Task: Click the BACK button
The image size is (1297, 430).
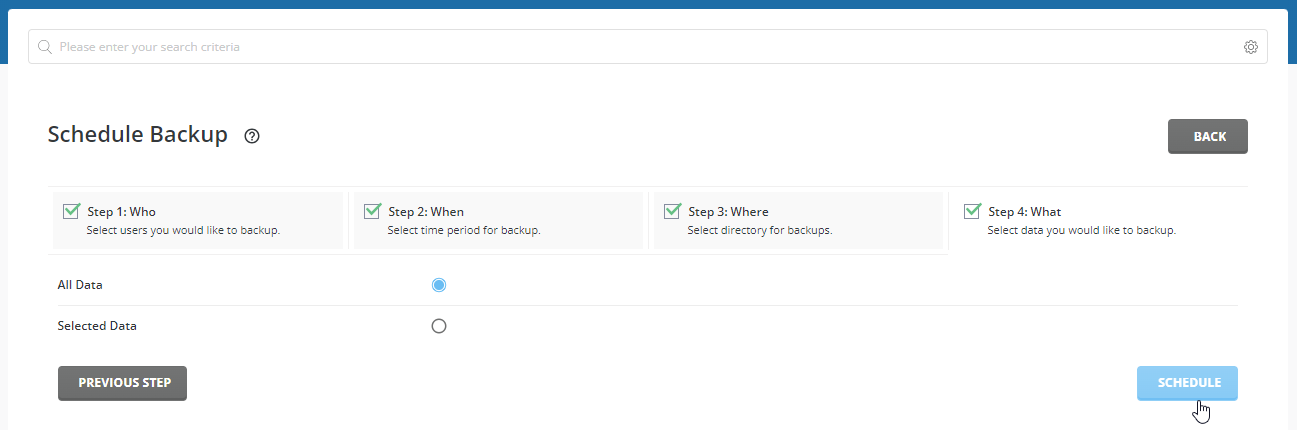Action: pos(1208,137)
